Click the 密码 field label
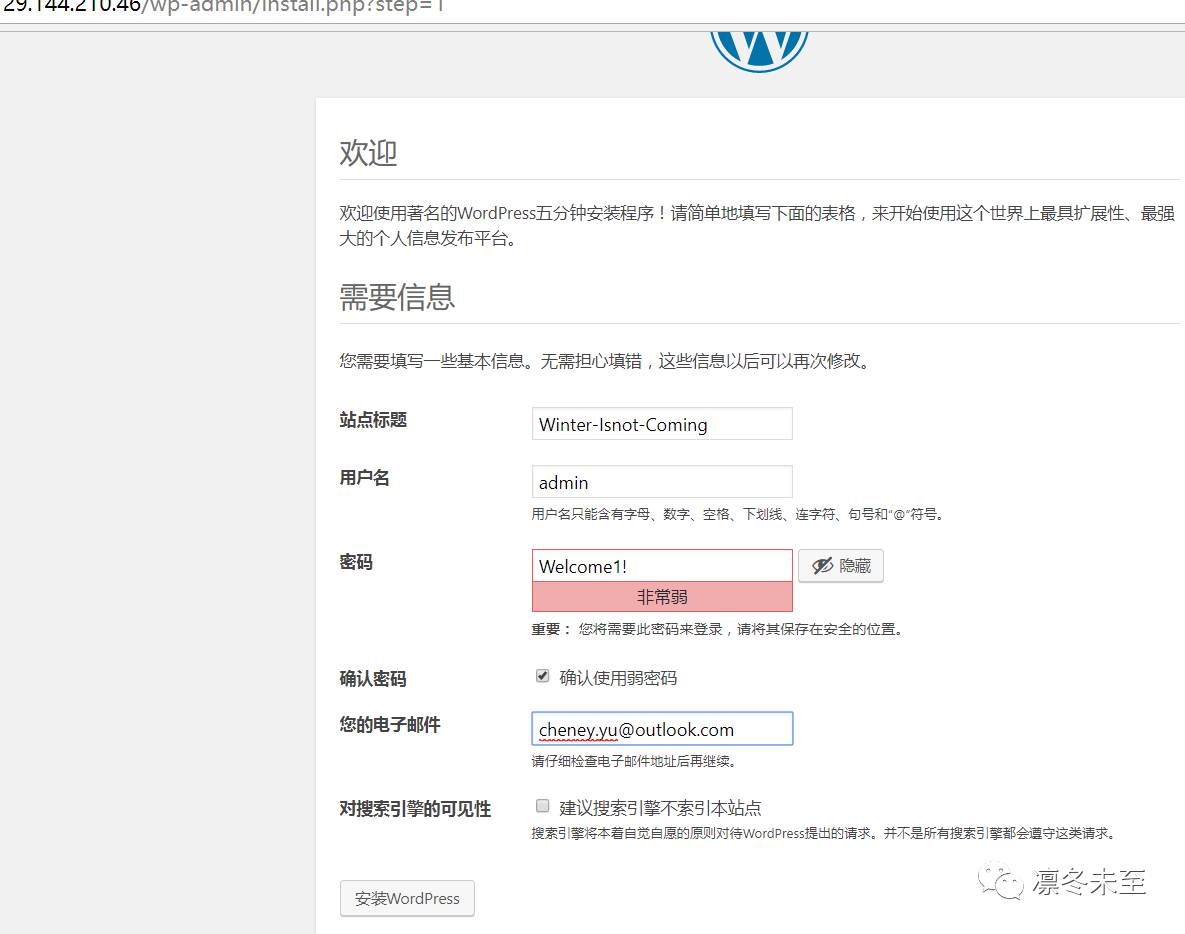The width and height of the screenshot is (1185, 934). point(356,562)
